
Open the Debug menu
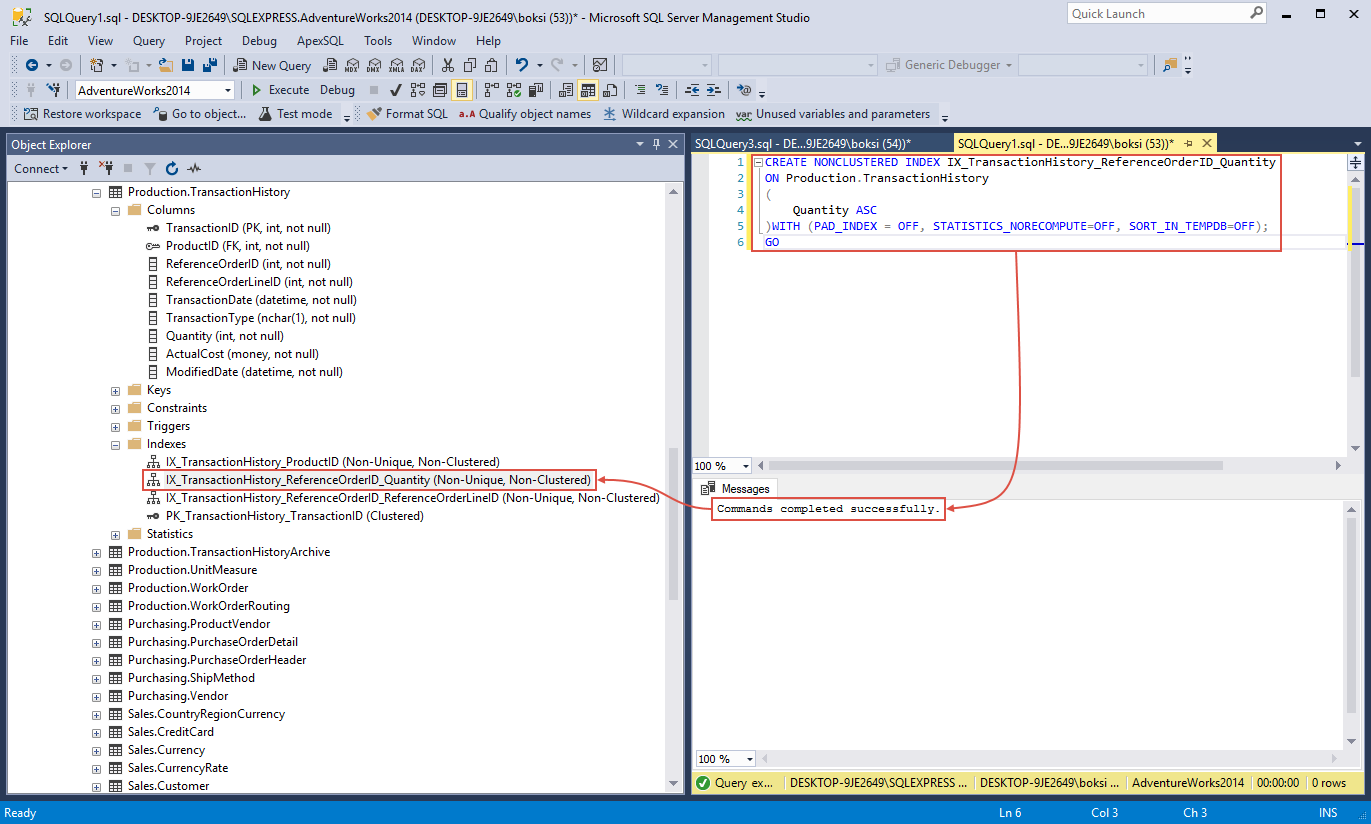pyautogui.click(x=259, y=41)
